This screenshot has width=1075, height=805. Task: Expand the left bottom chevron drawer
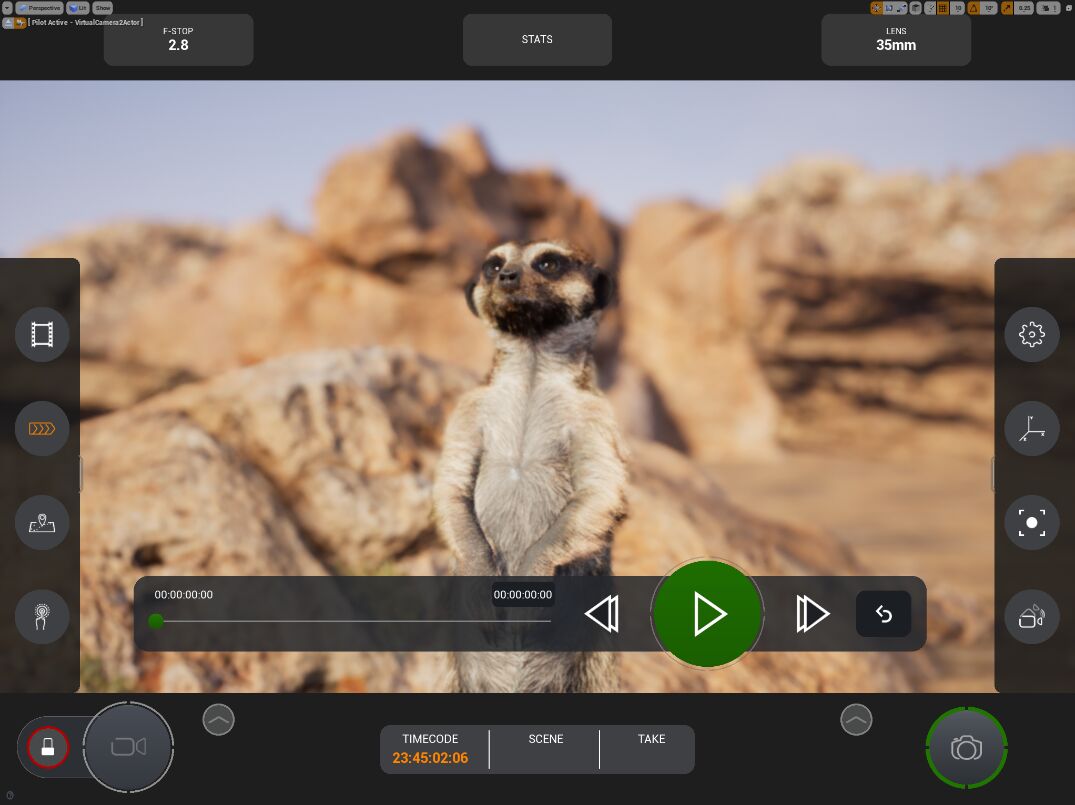point(218,719)
